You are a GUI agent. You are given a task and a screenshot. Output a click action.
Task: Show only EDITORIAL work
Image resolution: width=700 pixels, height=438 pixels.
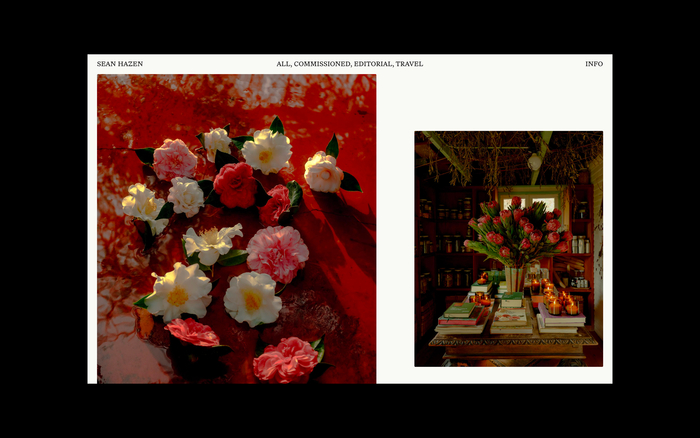373,64
